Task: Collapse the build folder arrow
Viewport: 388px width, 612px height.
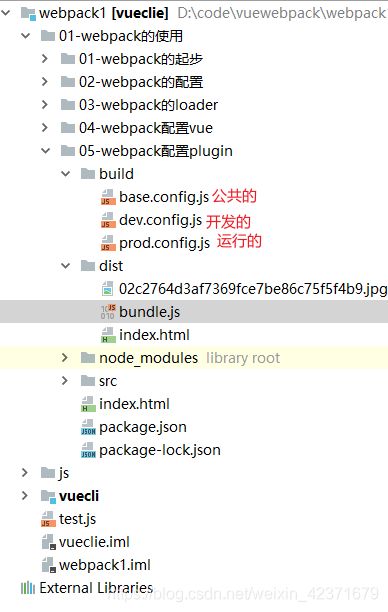Action: coord(66,174)
